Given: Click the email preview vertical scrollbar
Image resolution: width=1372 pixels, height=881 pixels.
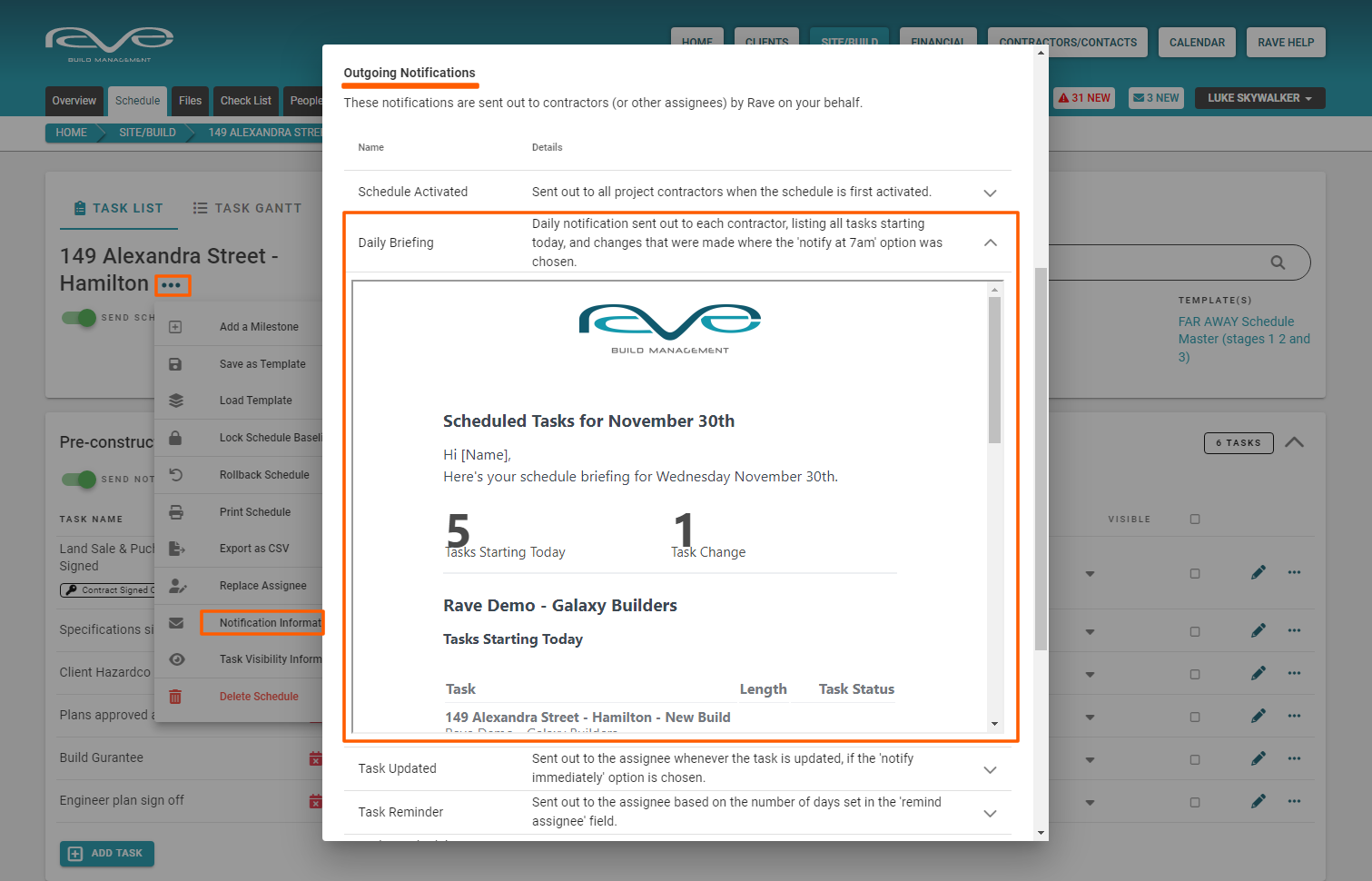Looking at the screenshot, I should click(995, 370).
